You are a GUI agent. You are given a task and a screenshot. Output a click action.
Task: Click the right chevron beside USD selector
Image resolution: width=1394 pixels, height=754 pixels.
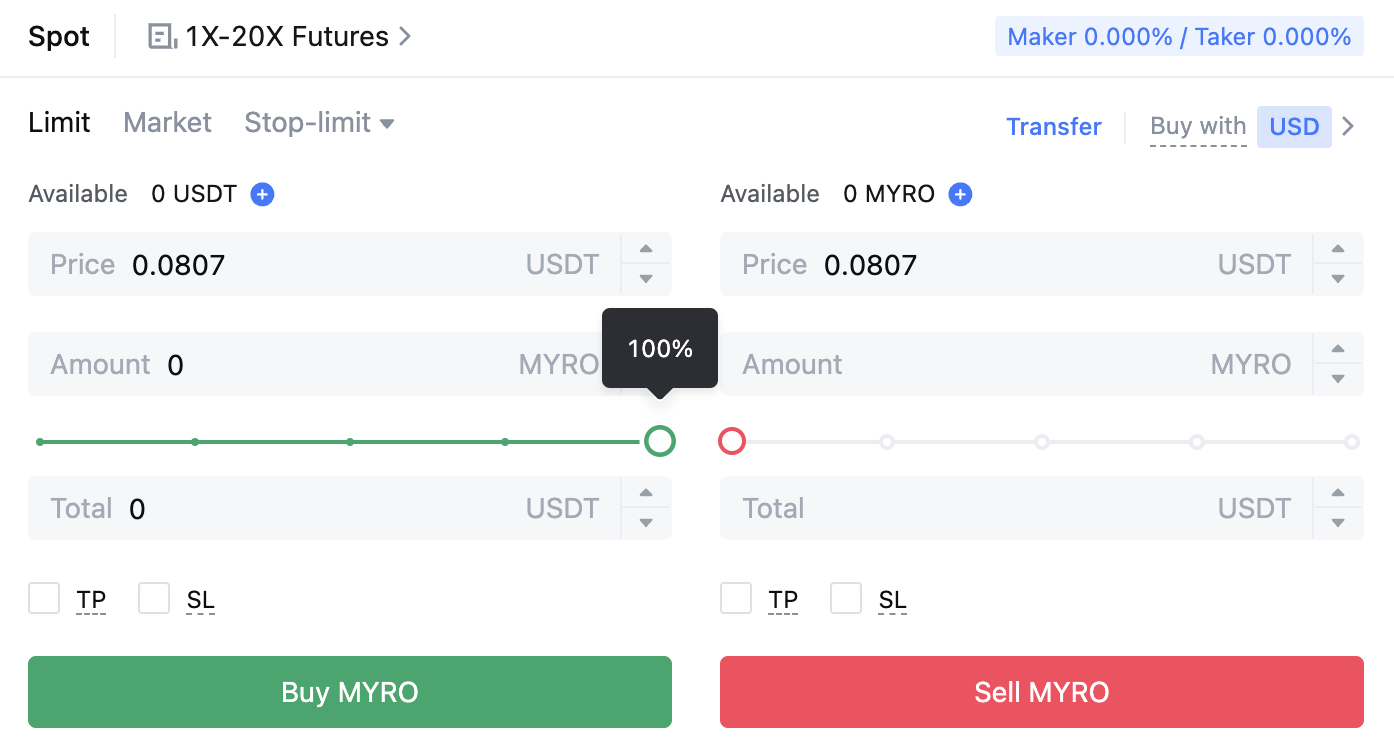pos(1348,127)
